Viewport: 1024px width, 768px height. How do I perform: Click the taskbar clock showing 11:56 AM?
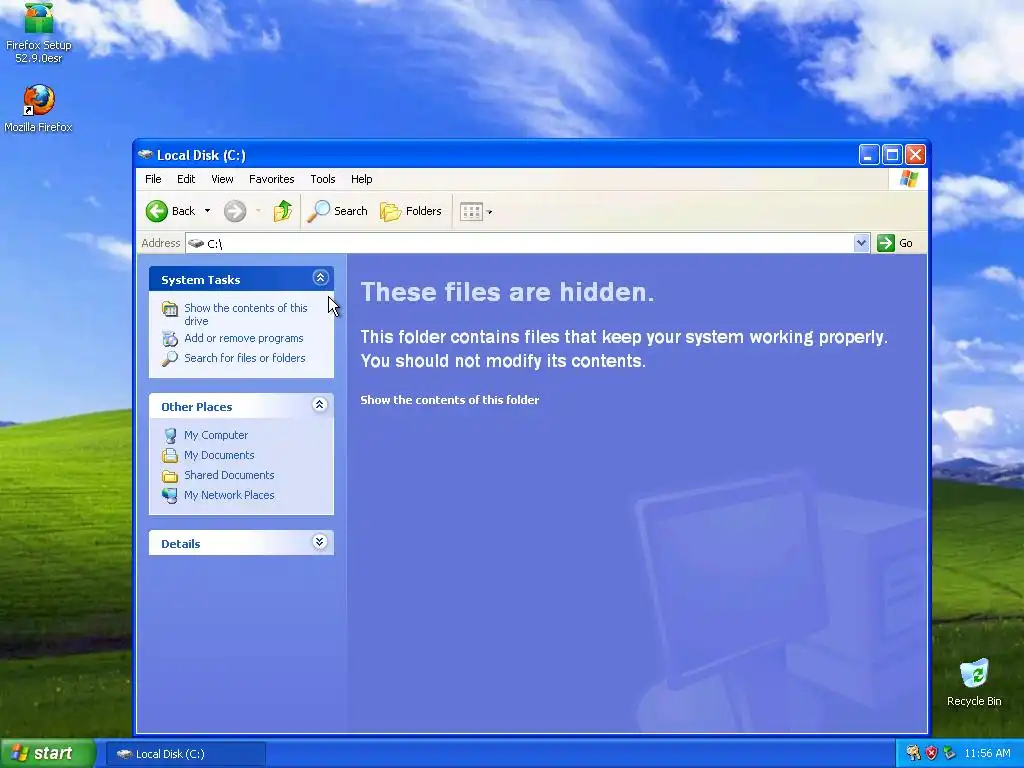tap(987, 753)
